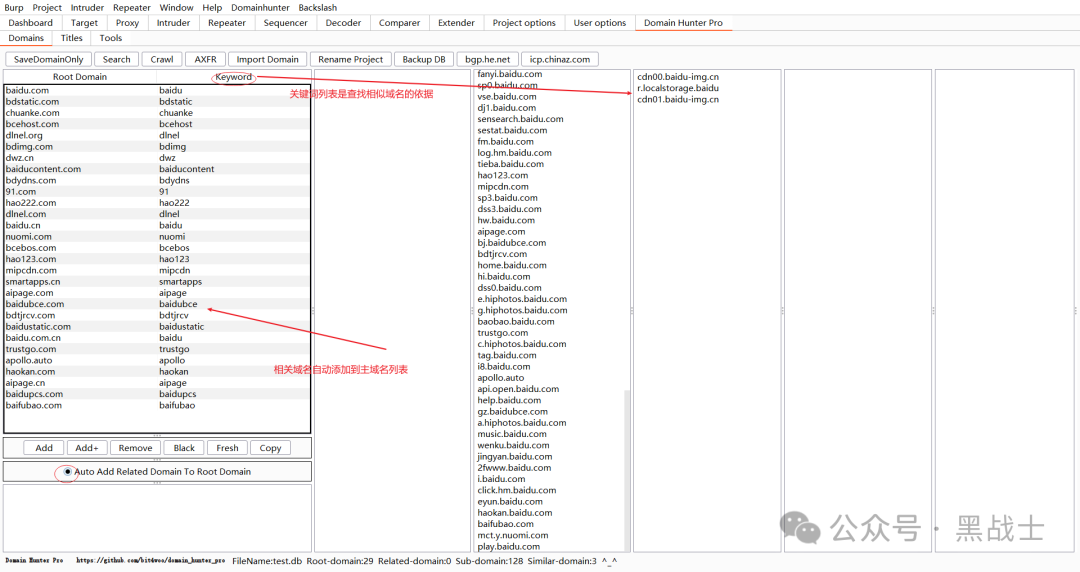
Task: Click the AXFR button
Action: [x=205, y=59]
